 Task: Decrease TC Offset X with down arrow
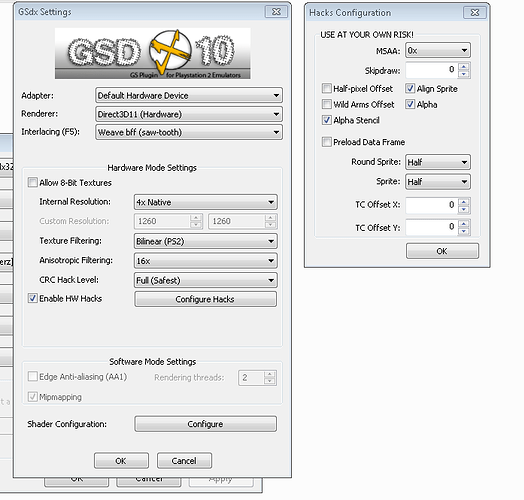(x=464, y=210)
